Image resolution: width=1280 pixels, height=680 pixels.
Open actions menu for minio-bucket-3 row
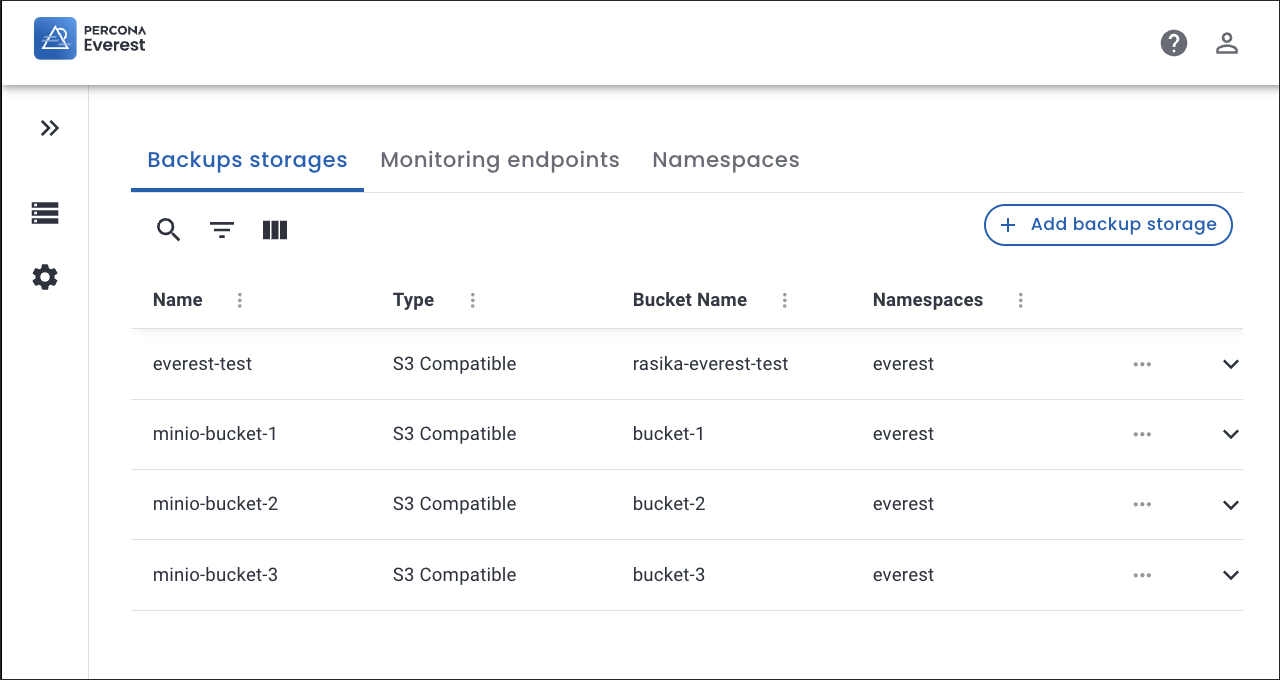1142,575
